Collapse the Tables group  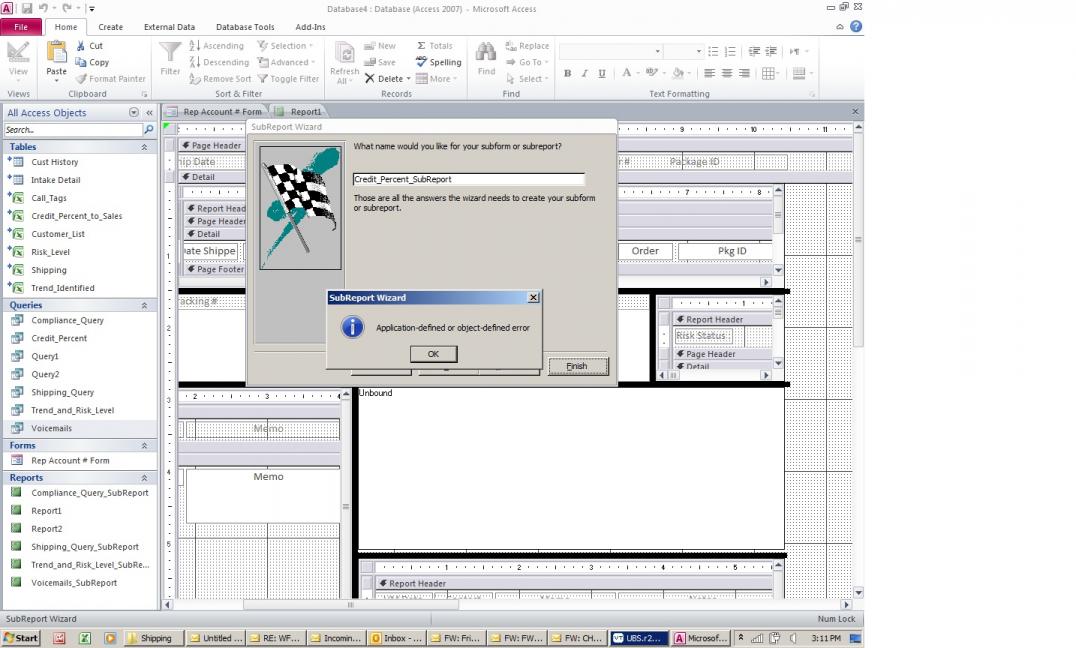pyautogui.click(x=145, y=147)
